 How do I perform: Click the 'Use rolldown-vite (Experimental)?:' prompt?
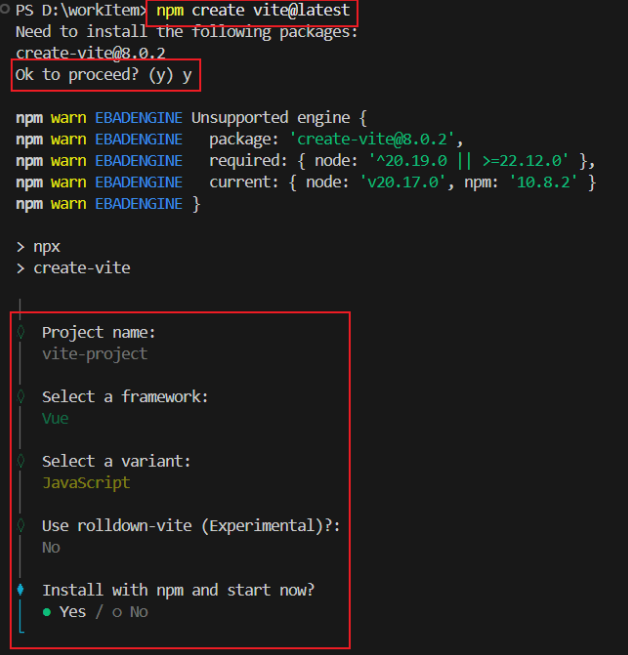point(191,526)
